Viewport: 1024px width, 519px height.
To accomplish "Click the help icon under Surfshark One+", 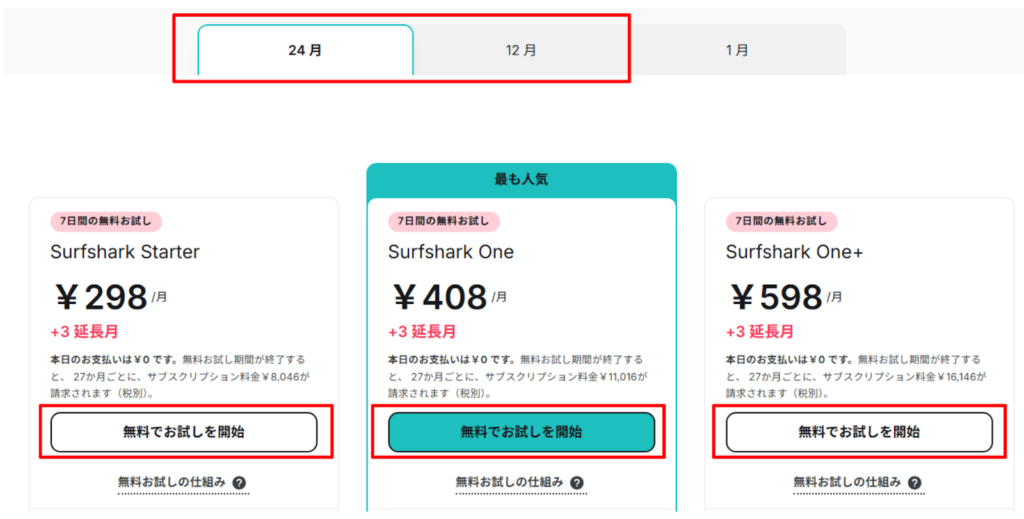I will click(x=915, y=483).
